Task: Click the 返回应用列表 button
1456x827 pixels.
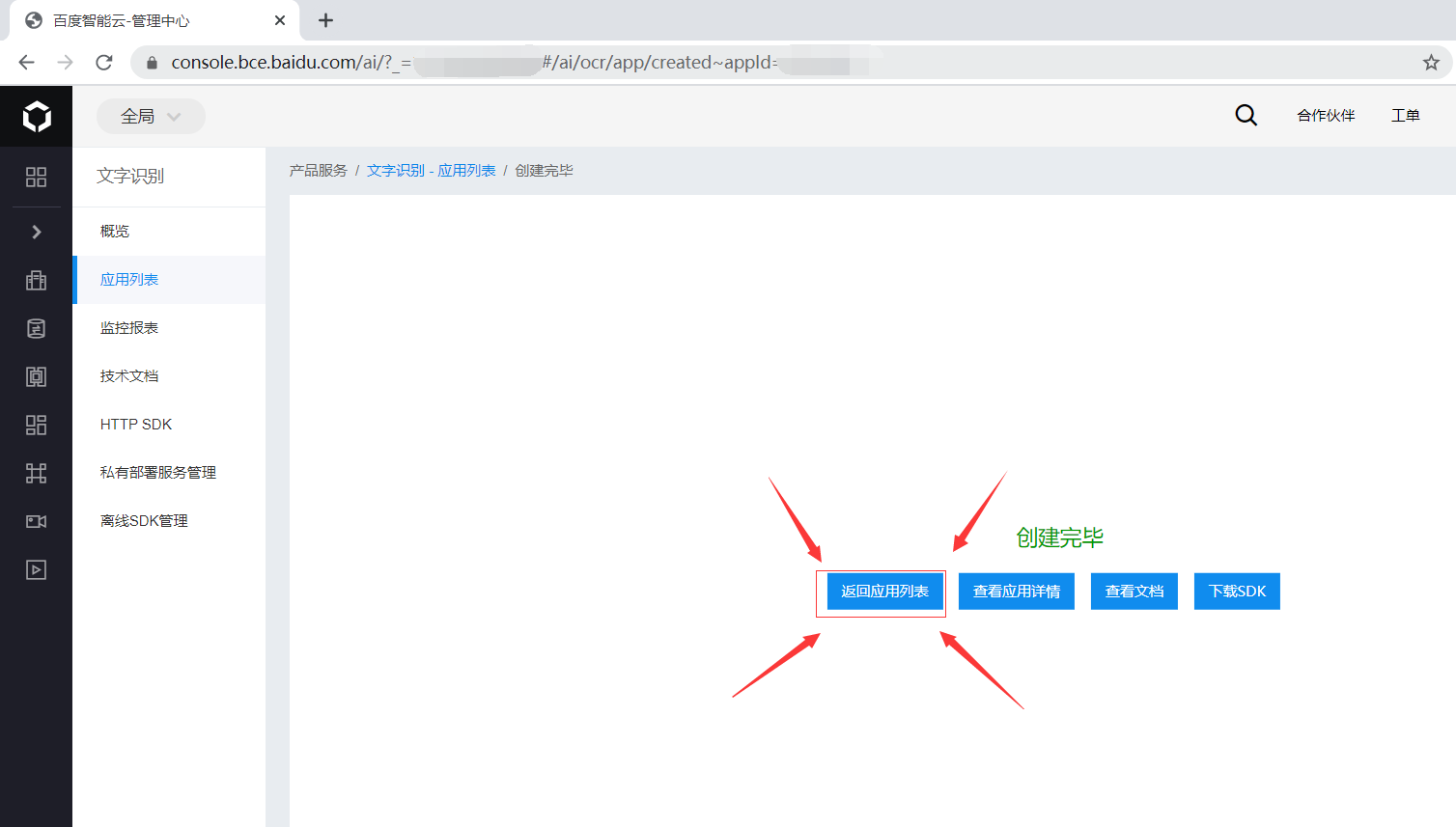Action: click(x=884, y=592)
